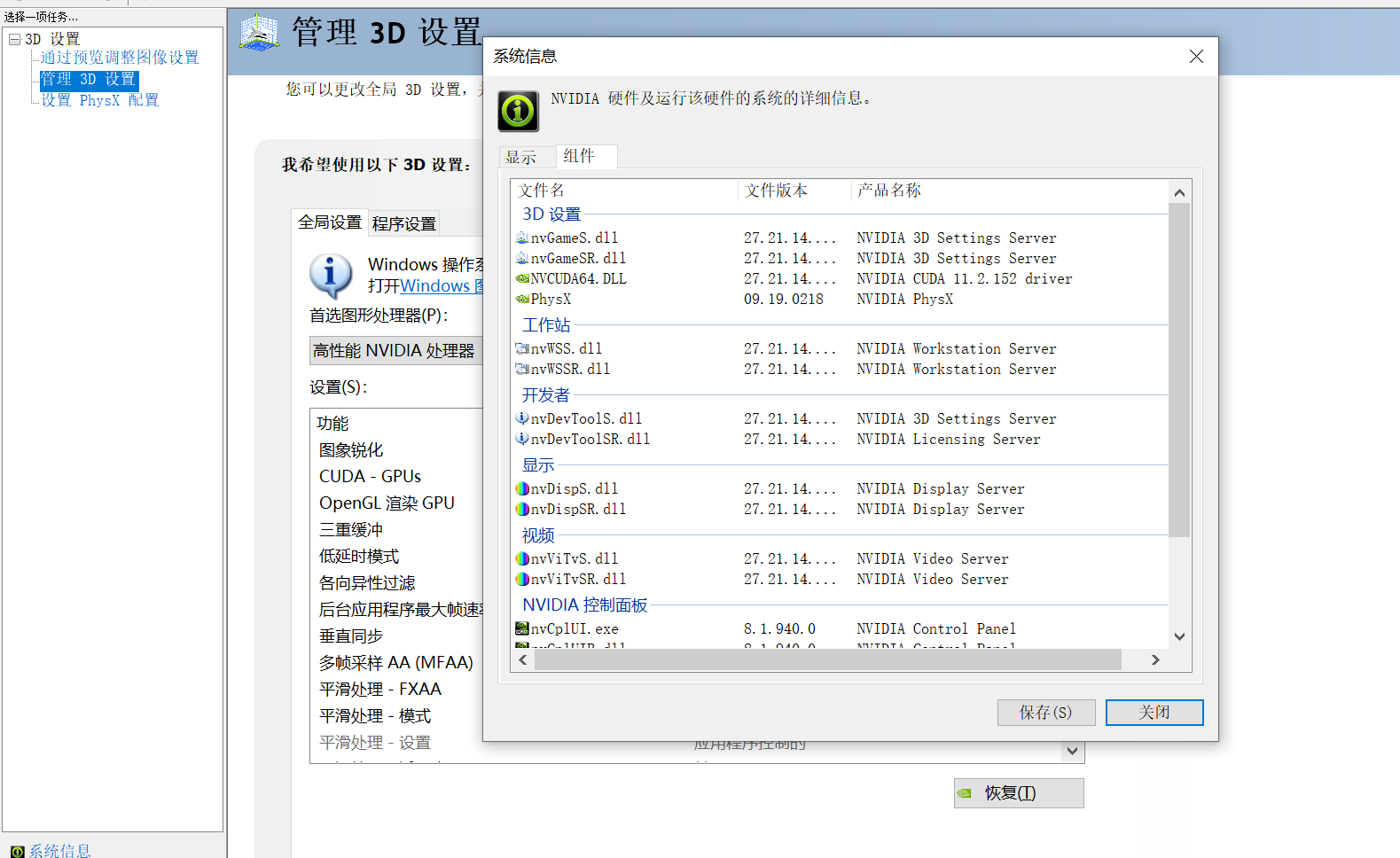Click the 系统信息 icon at bottom left
Screen dimensions: 1400x858
coord(18,851)
